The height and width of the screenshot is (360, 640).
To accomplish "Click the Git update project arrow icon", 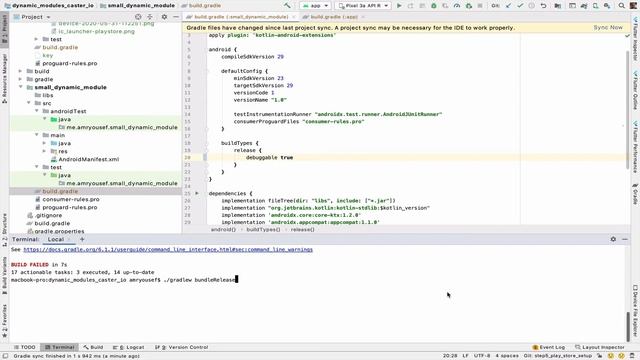I will pyautogui.click(x=508, y=6).
